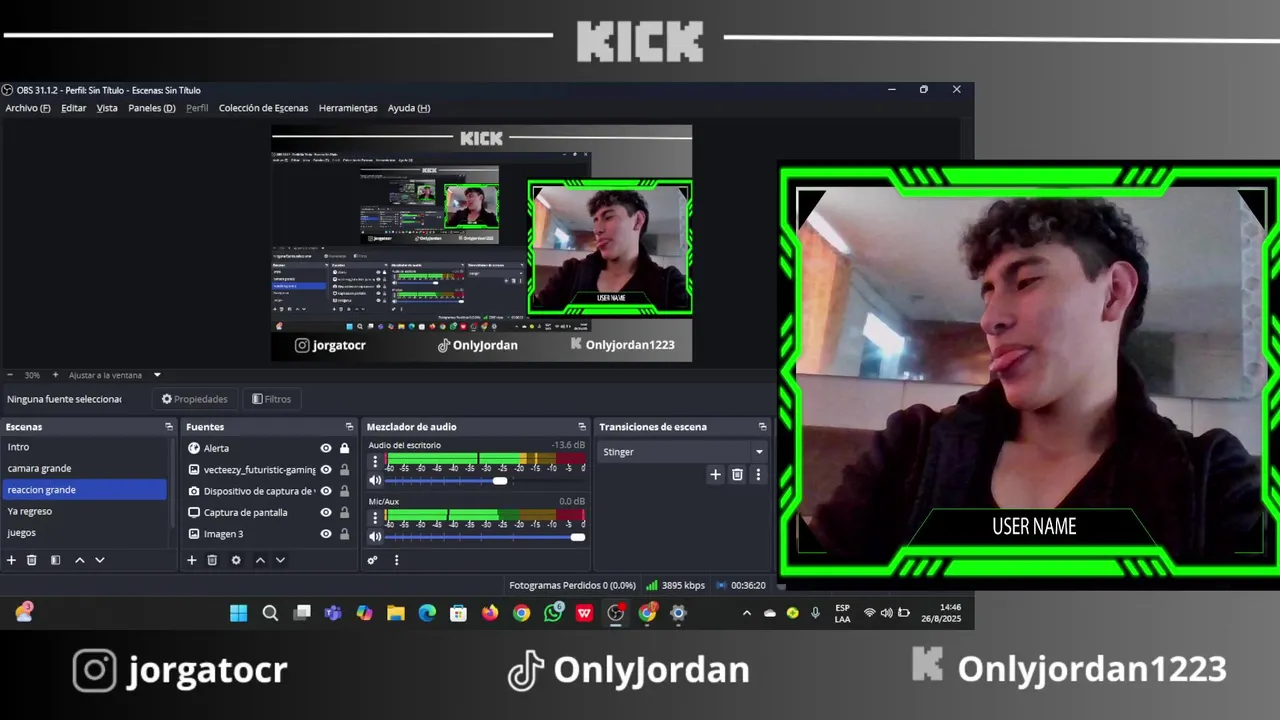This screenshot has width=1280, height=720.
Task: Open Audio del escritorio three-dot options
Action: tap(375, 461)
